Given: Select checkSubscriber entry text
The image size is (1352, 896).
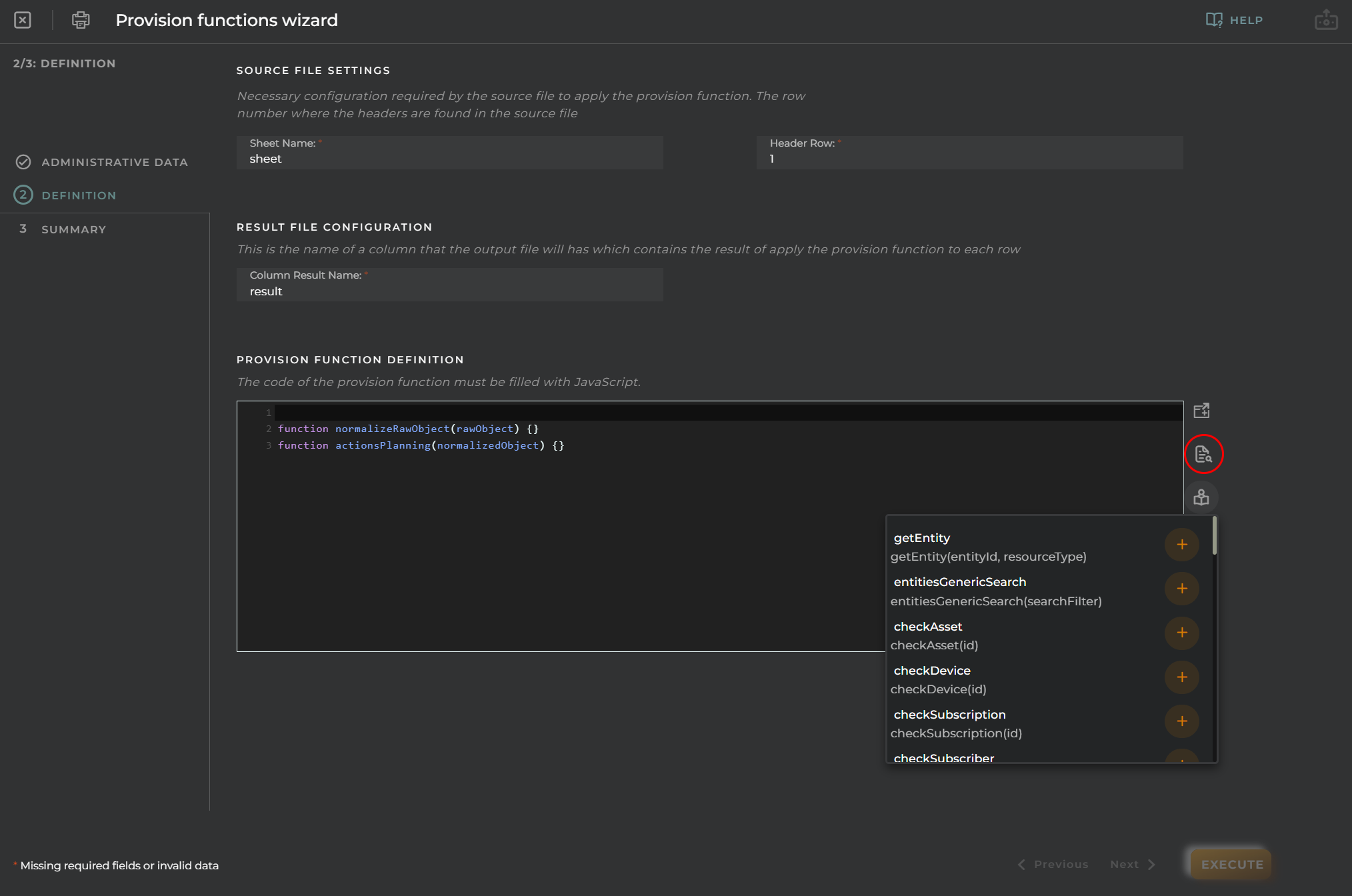Looking at the screenshot, I should pos(943,758).
